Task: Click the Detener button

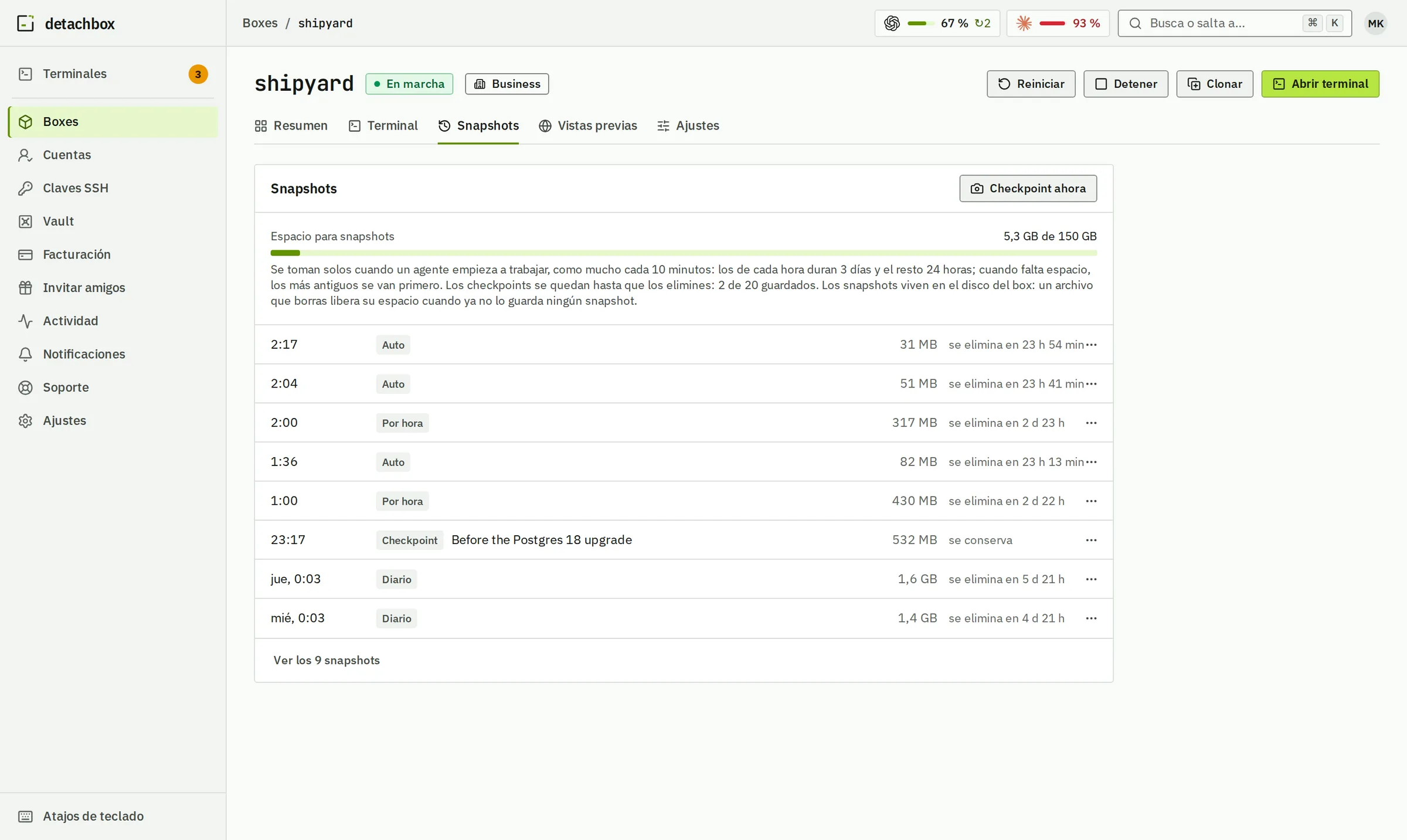Action: tap(1126, 84)
